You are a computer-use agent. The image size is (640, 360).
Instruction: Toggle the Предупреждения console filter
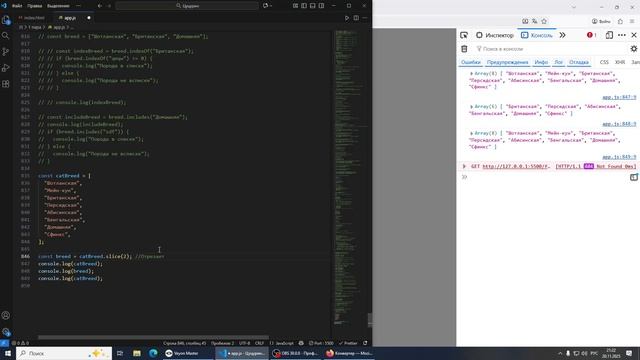coord(507,62)
